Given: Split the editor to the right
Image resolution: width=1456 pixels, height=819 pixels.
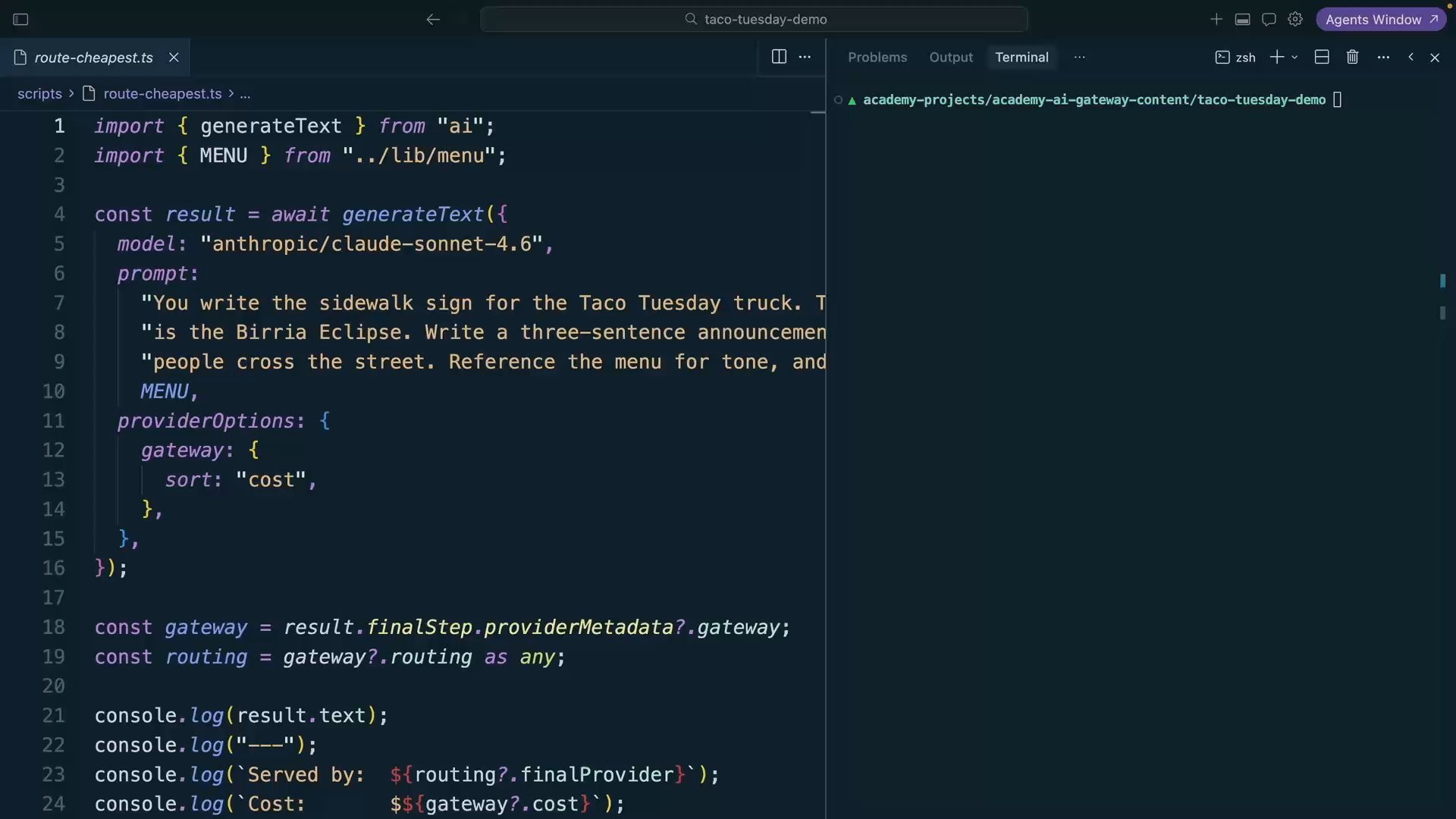Looking at the screenshot, I should coord(779,57).
